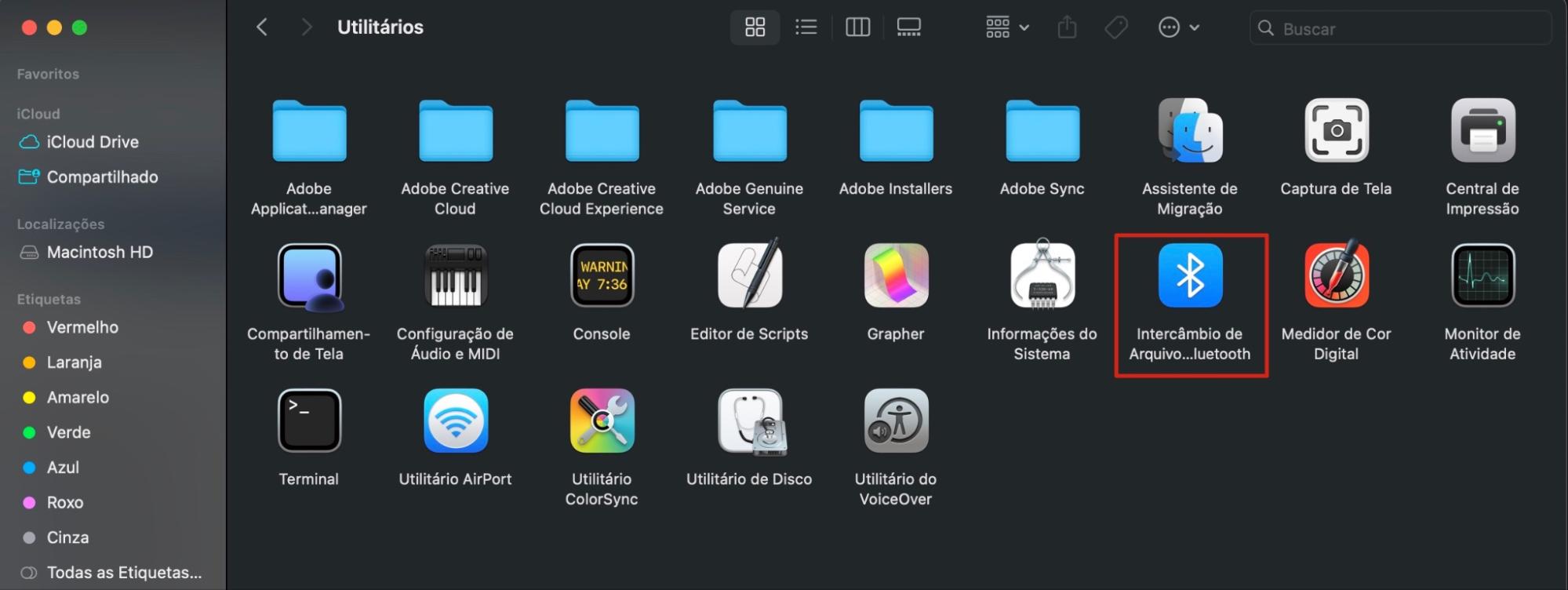Switch to icon grid view
This screenshot has width=1568, height=590.
(755, 27)
